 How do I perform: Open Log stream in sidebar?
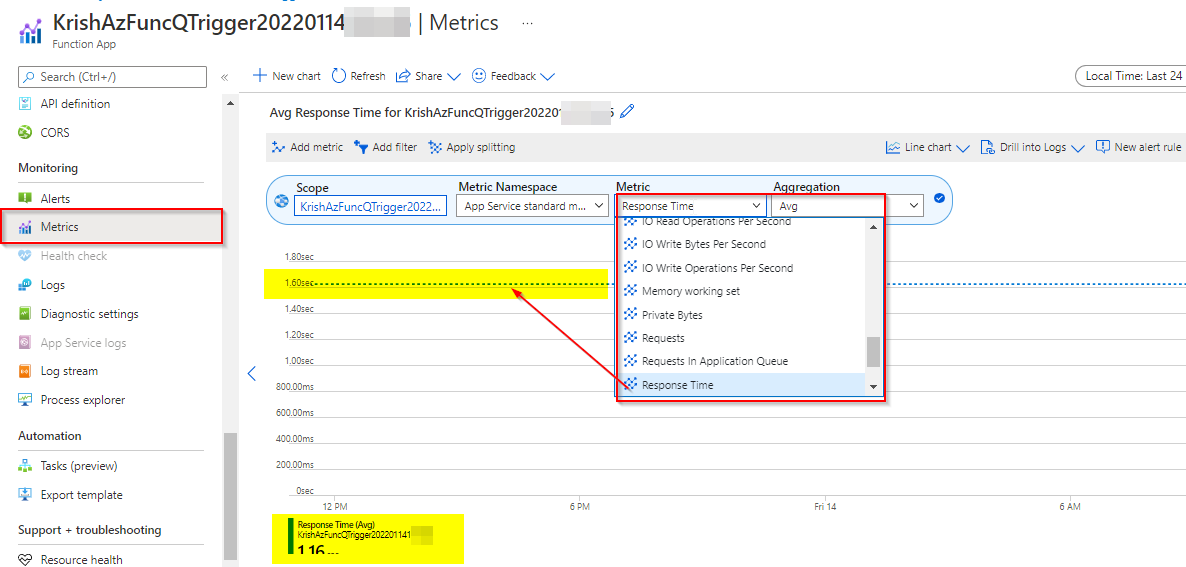point(69,371)
